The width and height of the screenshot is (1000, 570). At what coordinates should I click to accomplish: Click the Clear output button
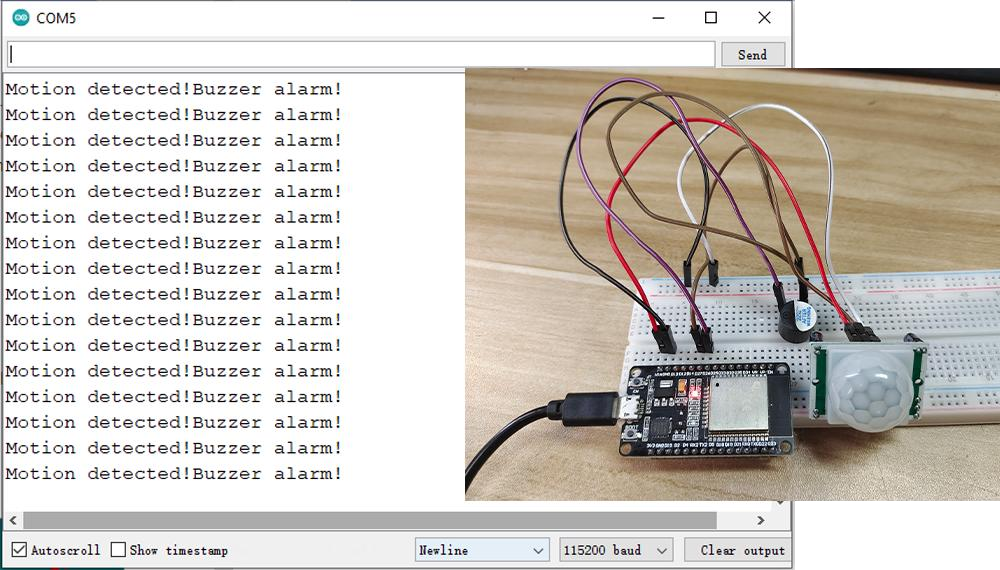pyautogui.click(x=738, y=550)
